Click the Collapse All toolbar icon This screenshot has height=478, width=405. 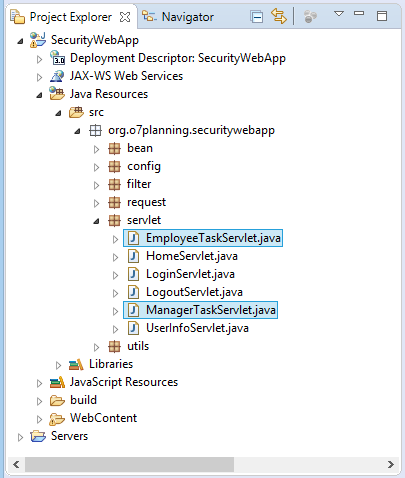click(x=257, y=16)
